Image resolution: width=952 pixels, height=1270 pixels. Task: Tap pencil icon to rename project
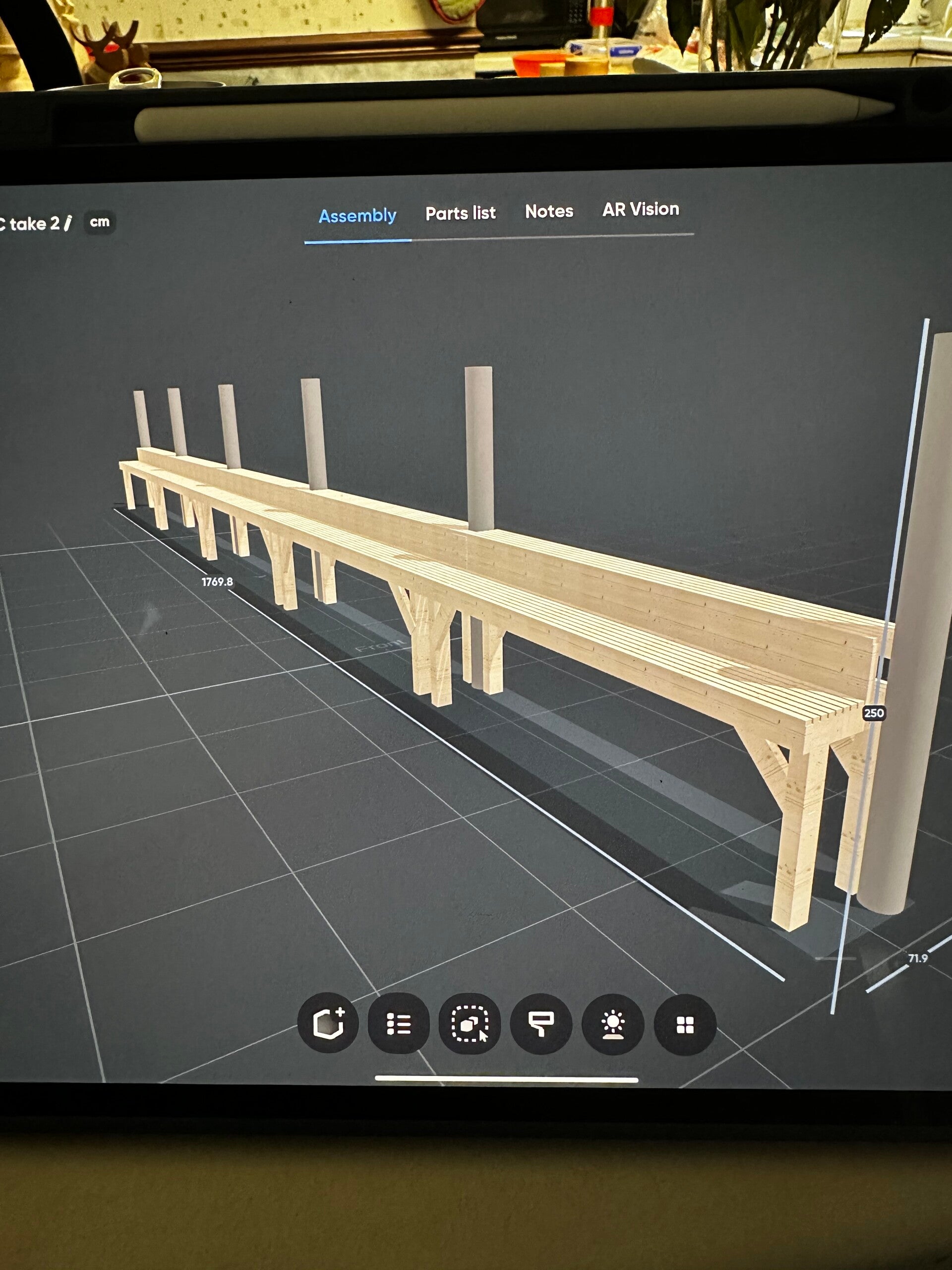coord(68,223)
